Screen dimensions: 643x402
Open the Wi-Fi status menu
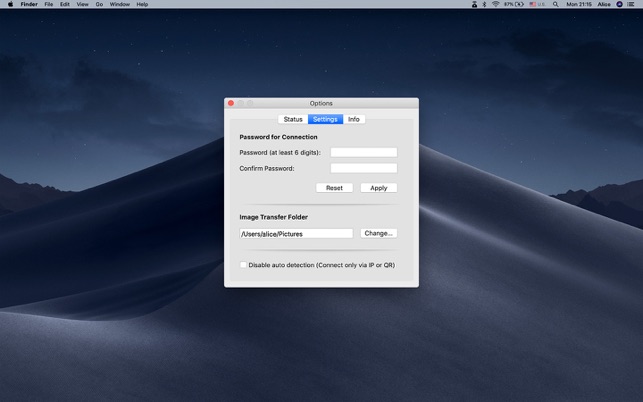495,4
